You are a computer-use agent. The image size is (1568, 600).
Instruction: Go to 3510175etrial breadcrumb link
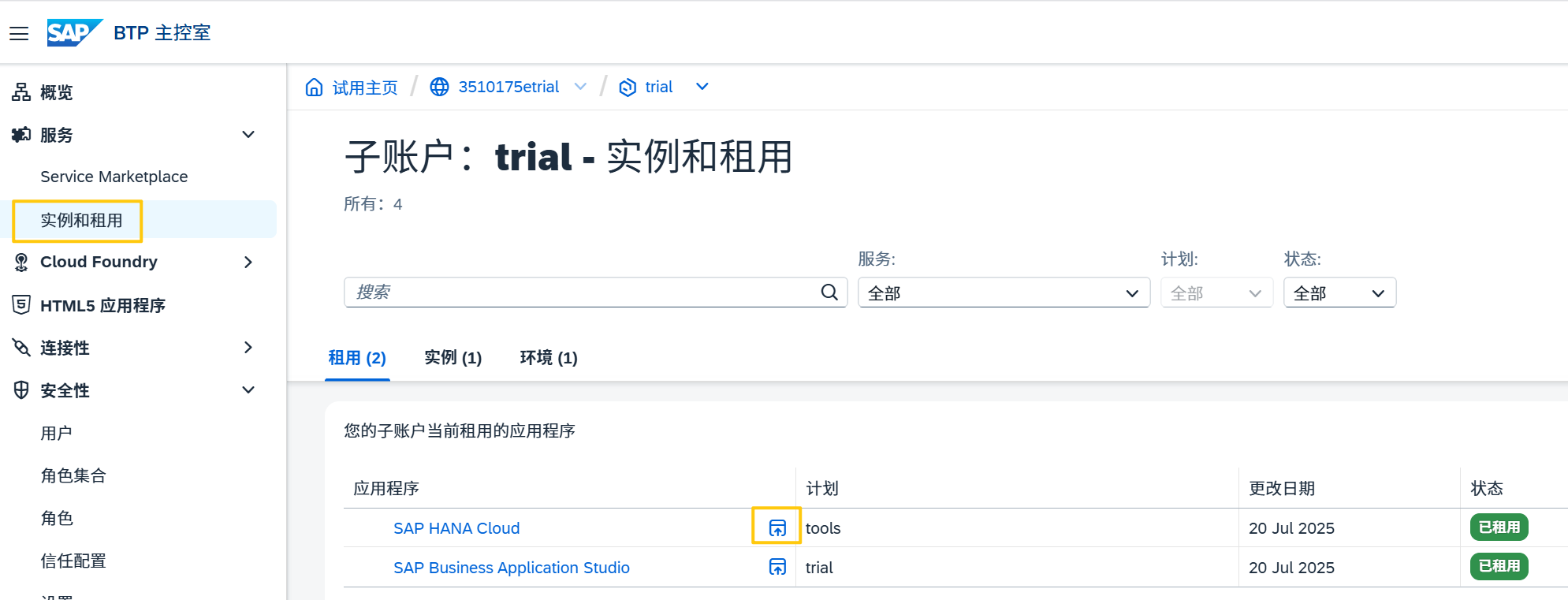(508, 87)
